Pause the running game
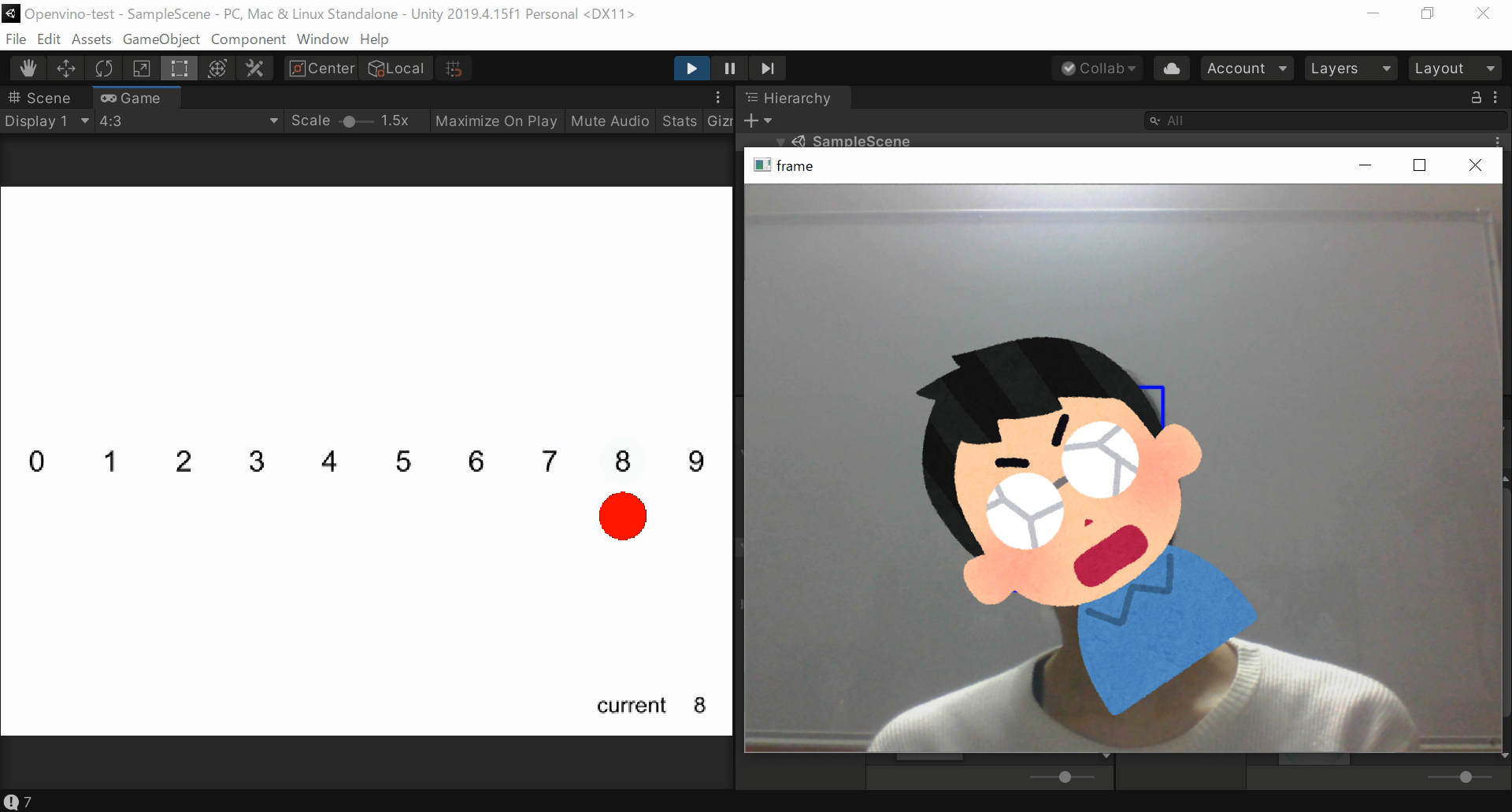 tap(729, 69)
